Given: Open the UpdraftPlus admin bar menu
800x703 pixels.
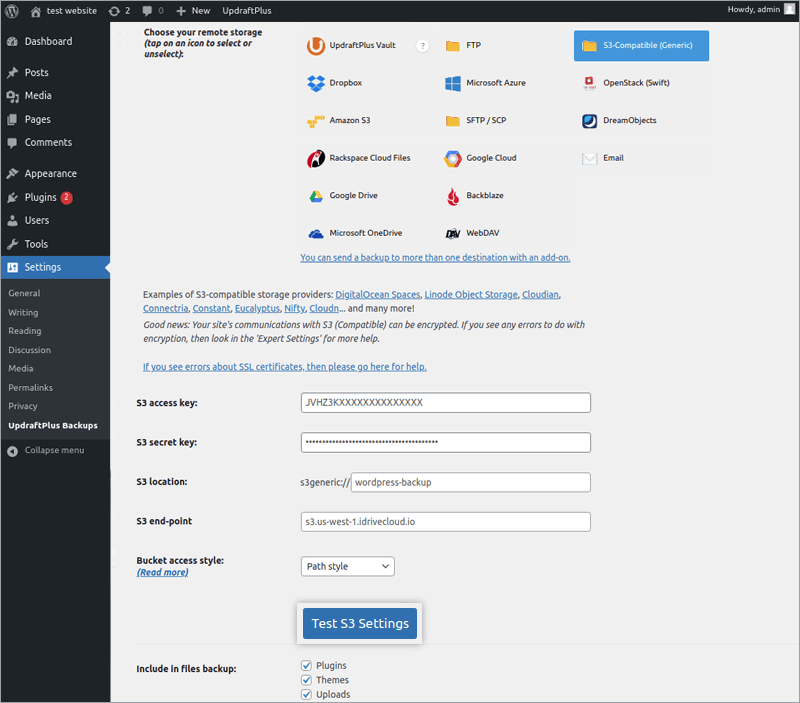Looking at the screenshot, I should (247, 11).
